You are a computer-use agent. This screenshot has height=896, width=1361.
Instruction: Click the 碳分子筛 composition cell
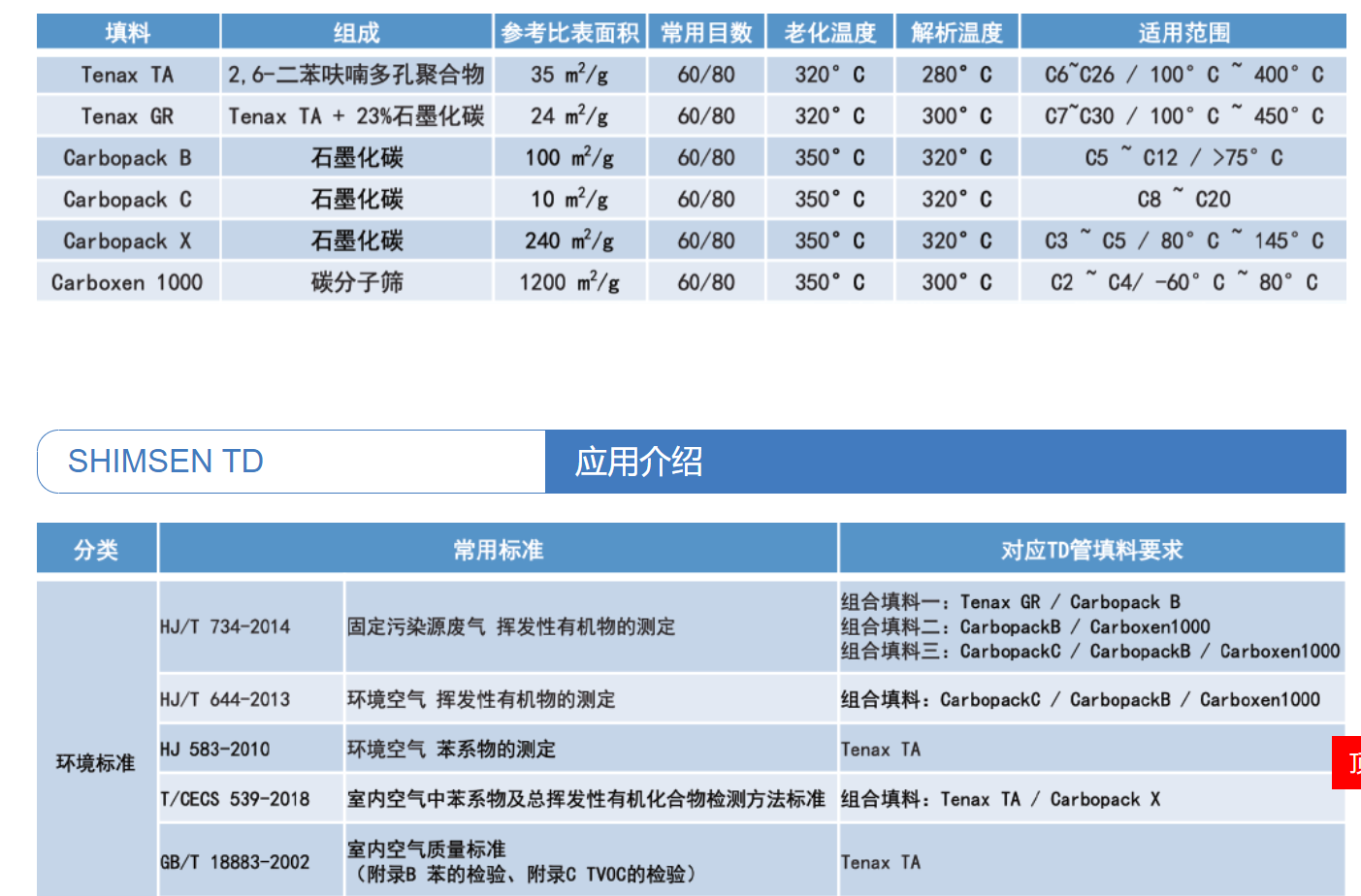click(356, 283)
